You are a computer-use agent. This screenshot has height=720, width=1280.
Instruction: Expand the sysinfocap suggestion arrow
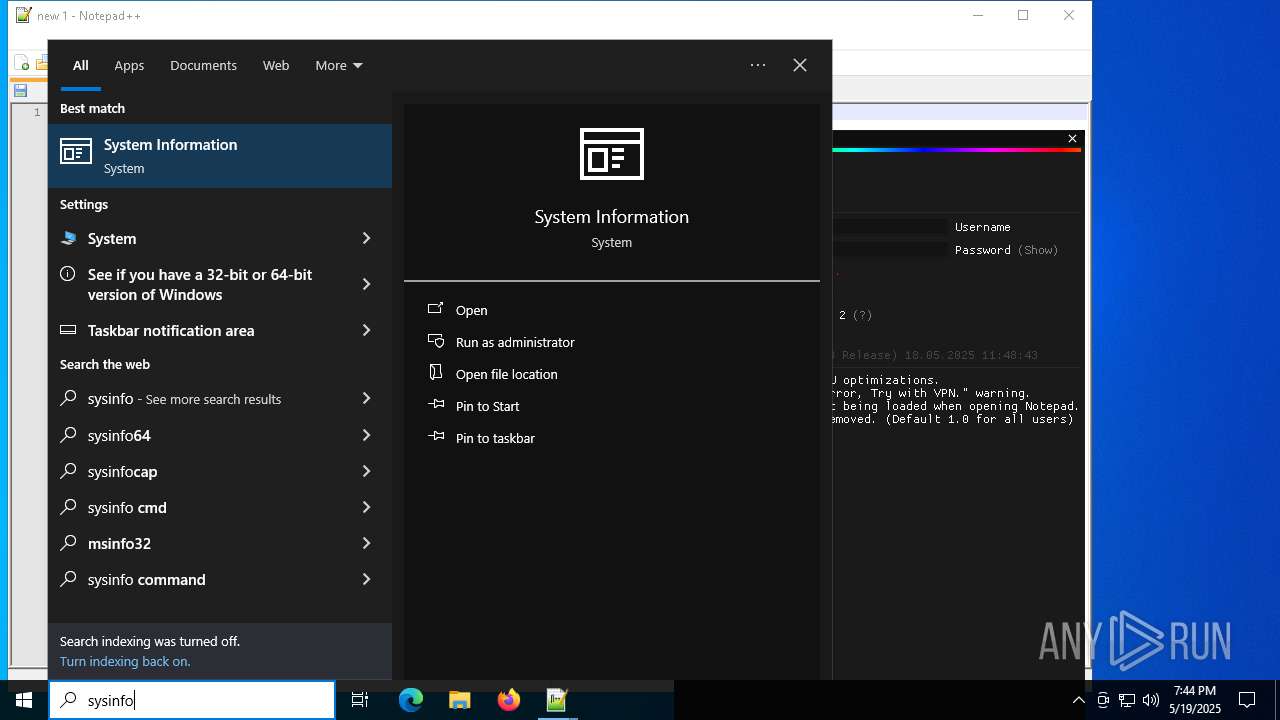(366, 471)
